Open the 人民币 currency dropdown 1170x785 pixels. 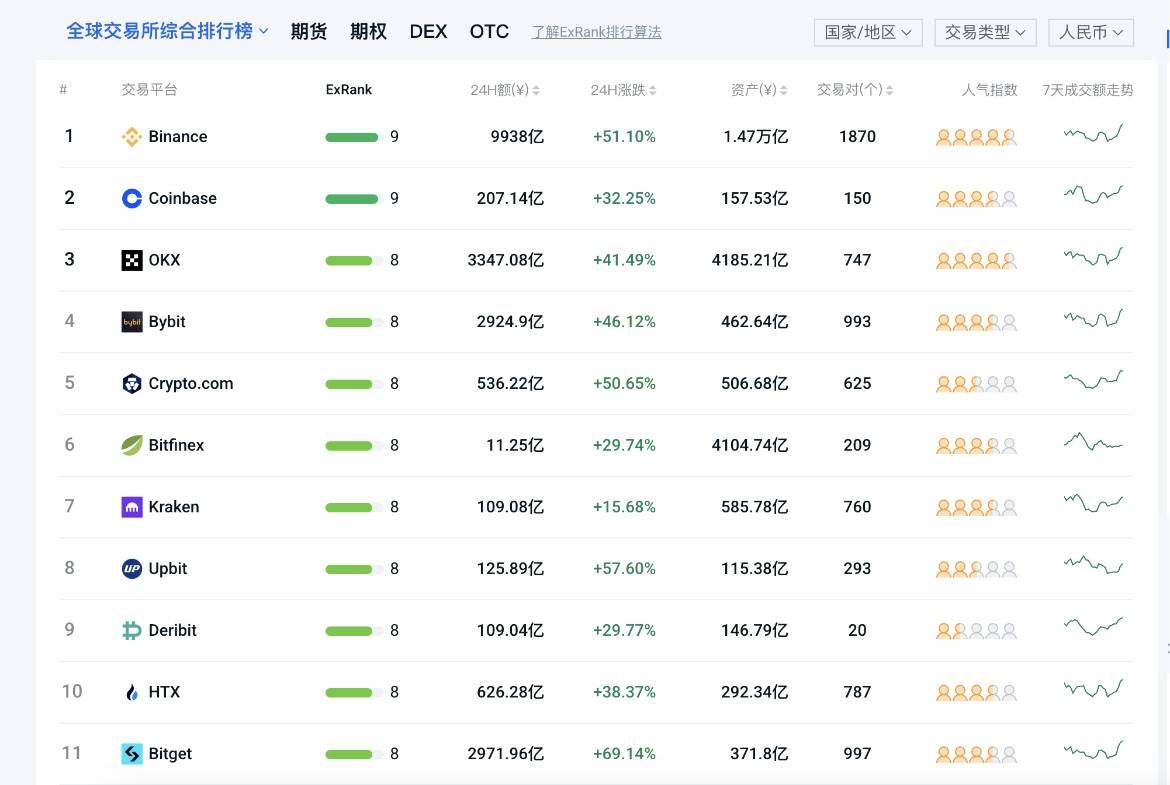[x=1091, y=32]
